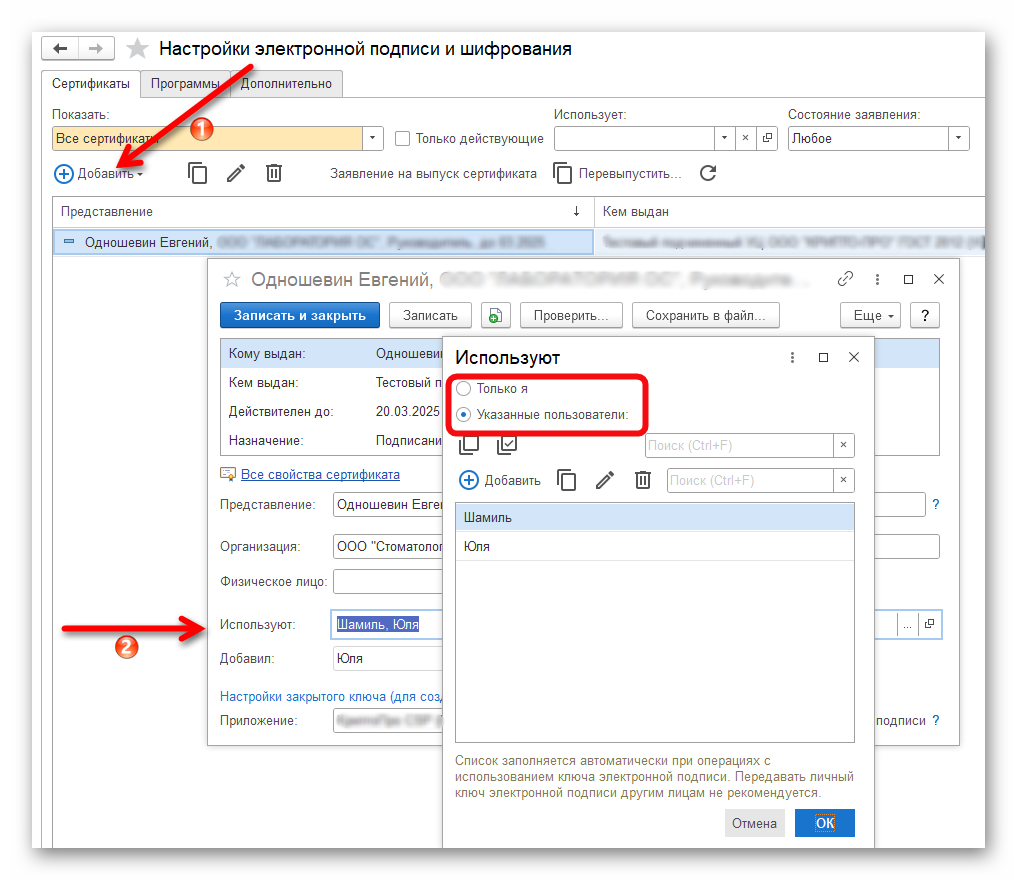Star the Одношевин Евгений certificate window
Image resolution: width=1017 pixels, height=880 pixels.
click(x=232, y=279)
